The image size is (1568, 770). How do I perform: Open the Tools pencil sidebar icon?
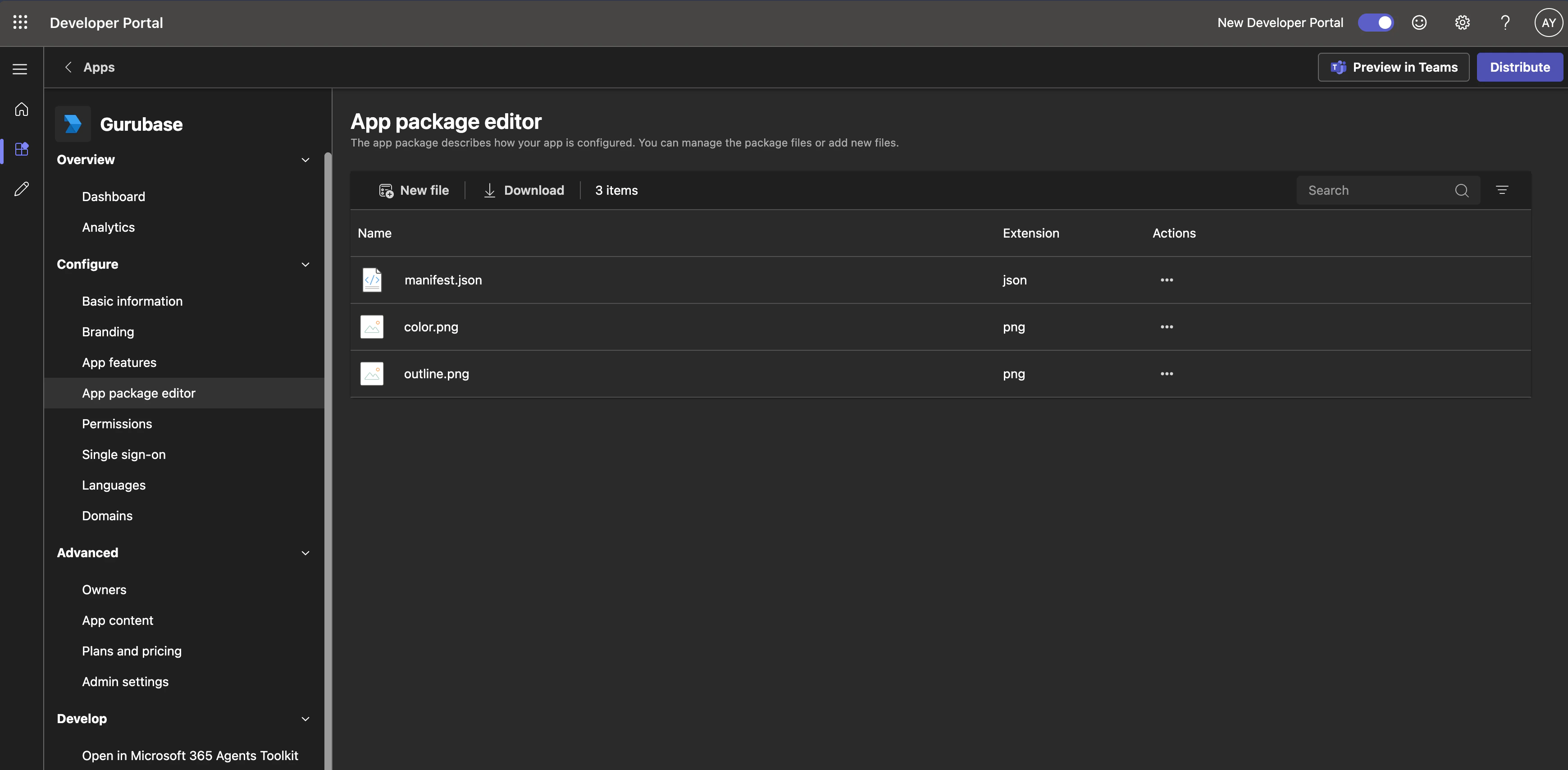click(21, 189)
